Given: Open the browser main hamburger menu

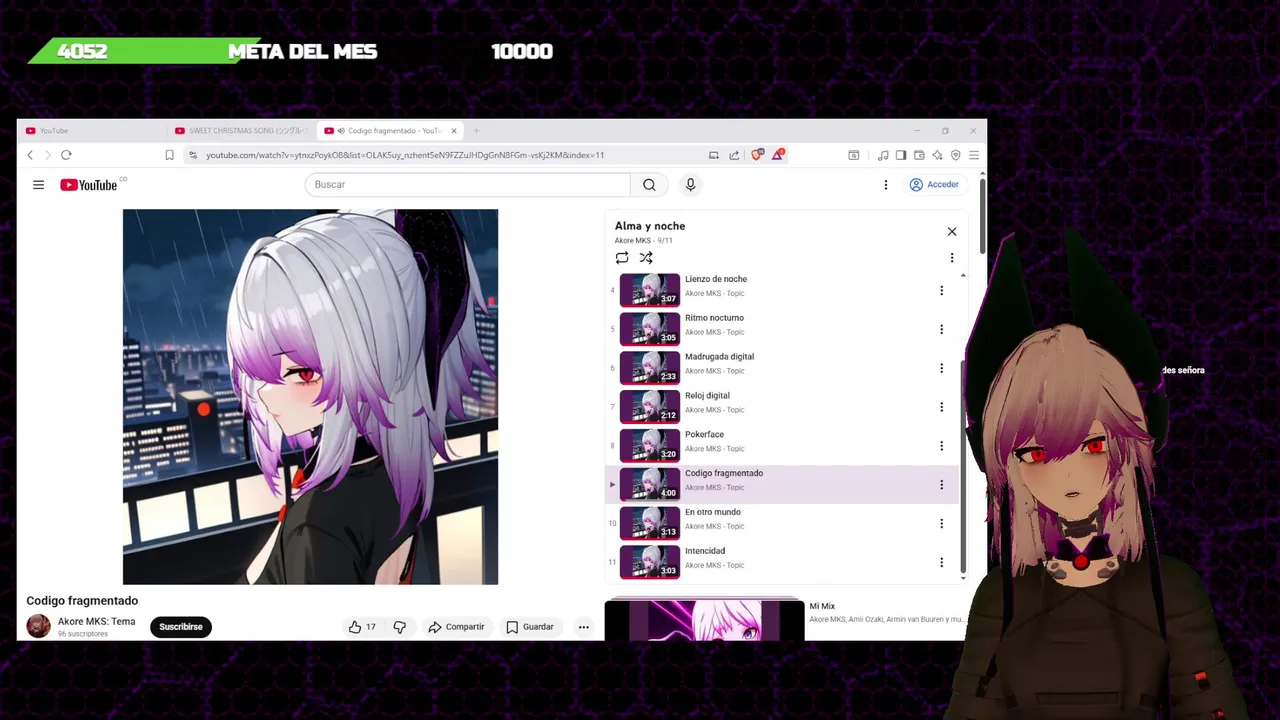Looking at the screenshot, I should [x=973, y=155].
